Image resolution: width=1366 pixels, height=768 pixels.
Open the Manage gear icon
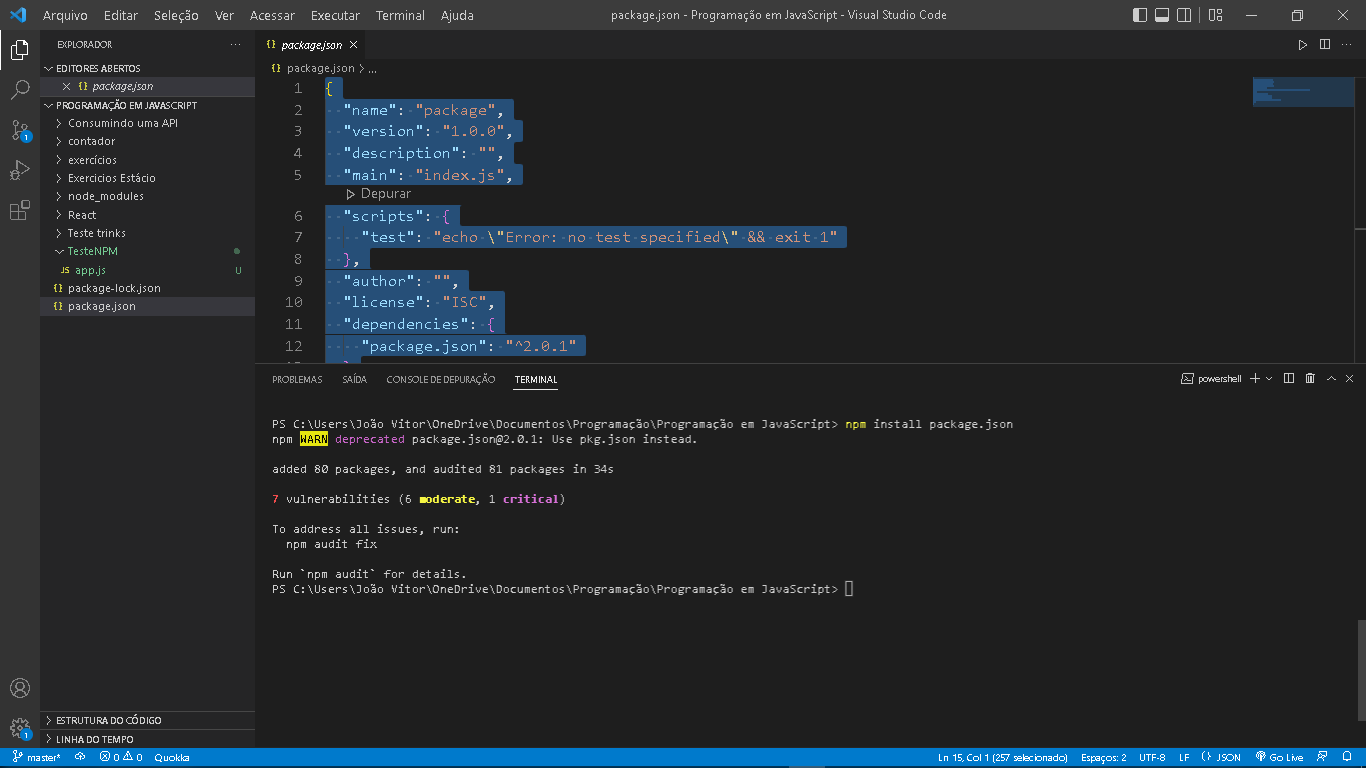click(x=20, y=728)
